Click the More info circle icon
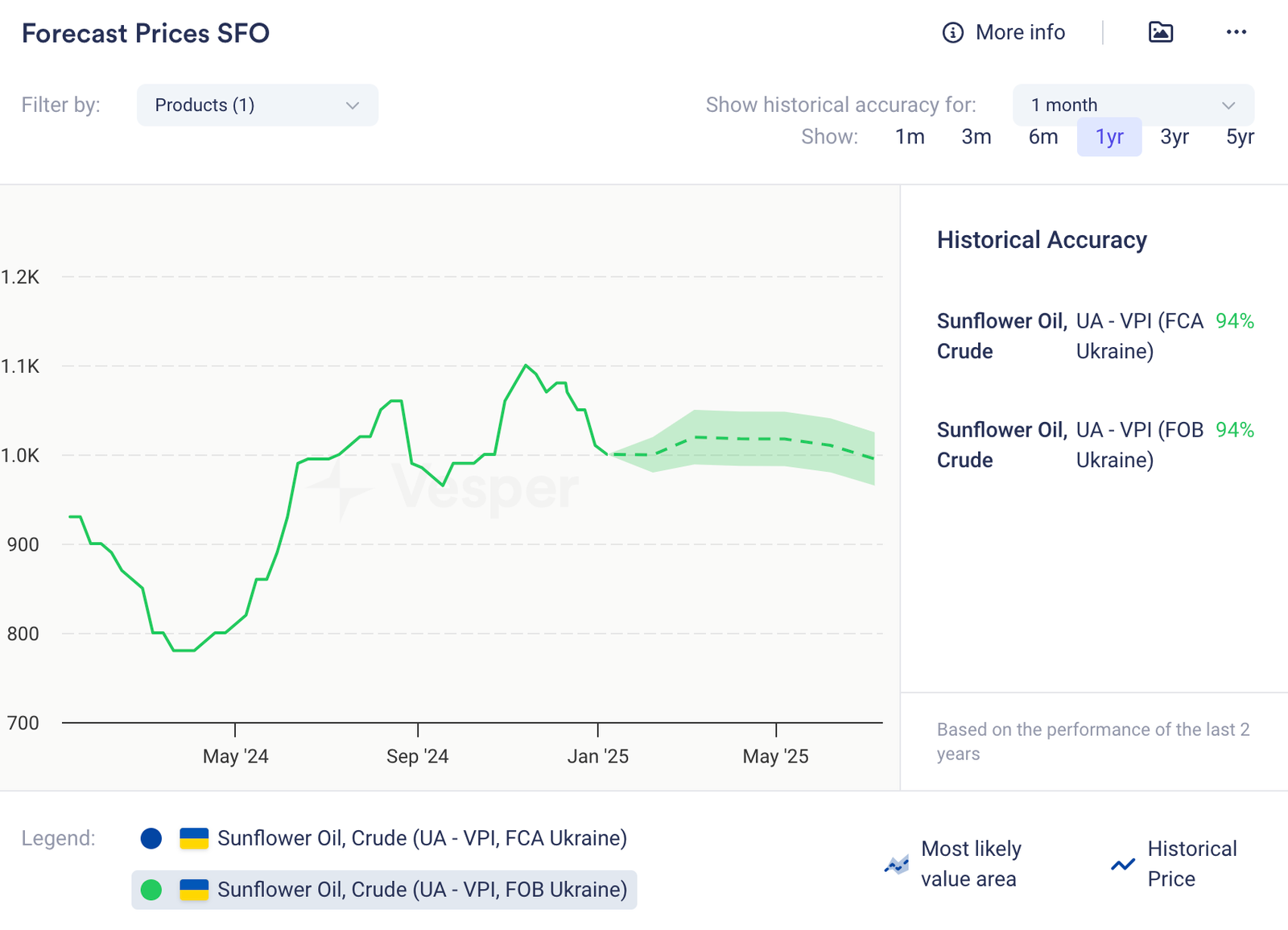The image size is (1288, 930). [x=952, y=33]
